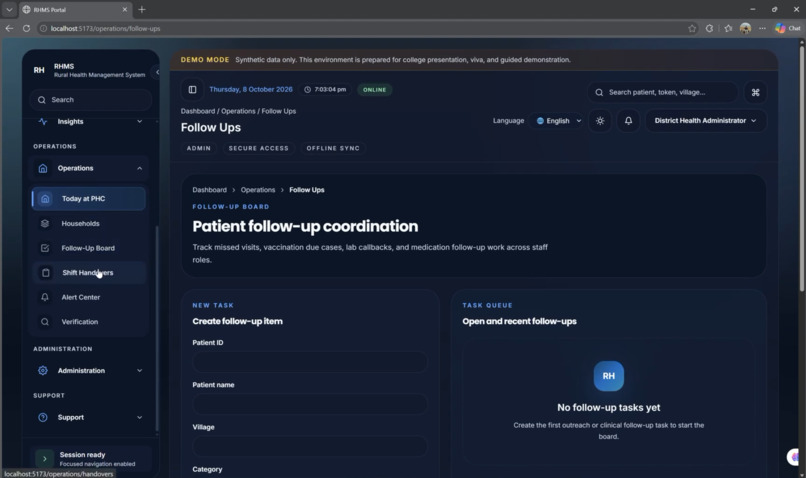Click the Administration gear icon
806x478 pixels.
click(x=43, y=371)
